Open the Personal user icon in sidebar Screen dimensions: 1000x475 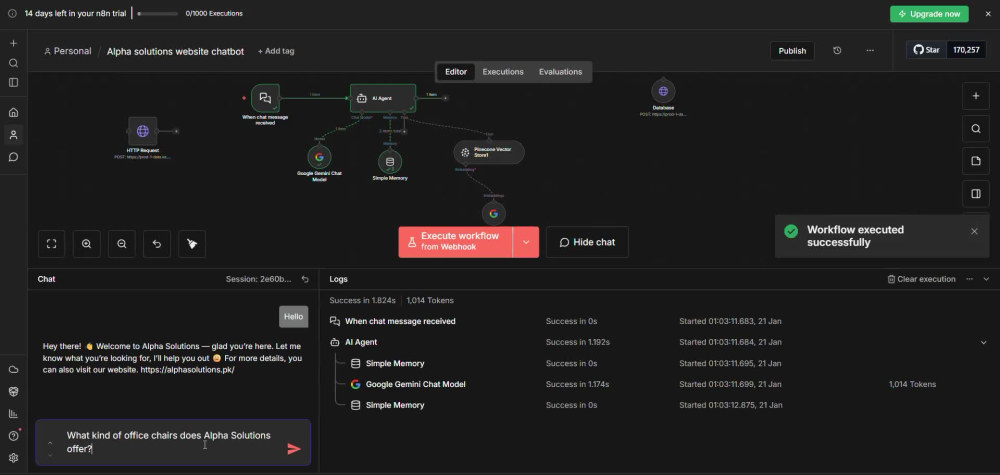(x=13, y=135)
